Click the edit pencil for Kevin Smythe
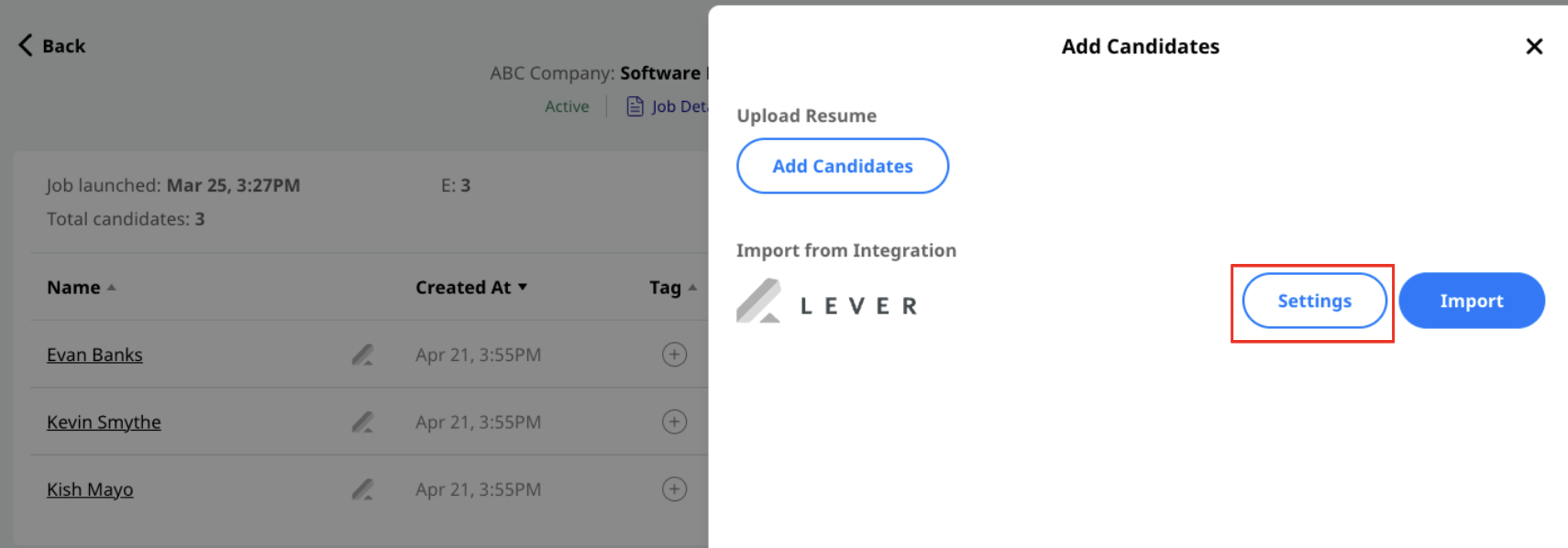Image resolution: width=1568 pixels, height=548 pixels. 362,422
